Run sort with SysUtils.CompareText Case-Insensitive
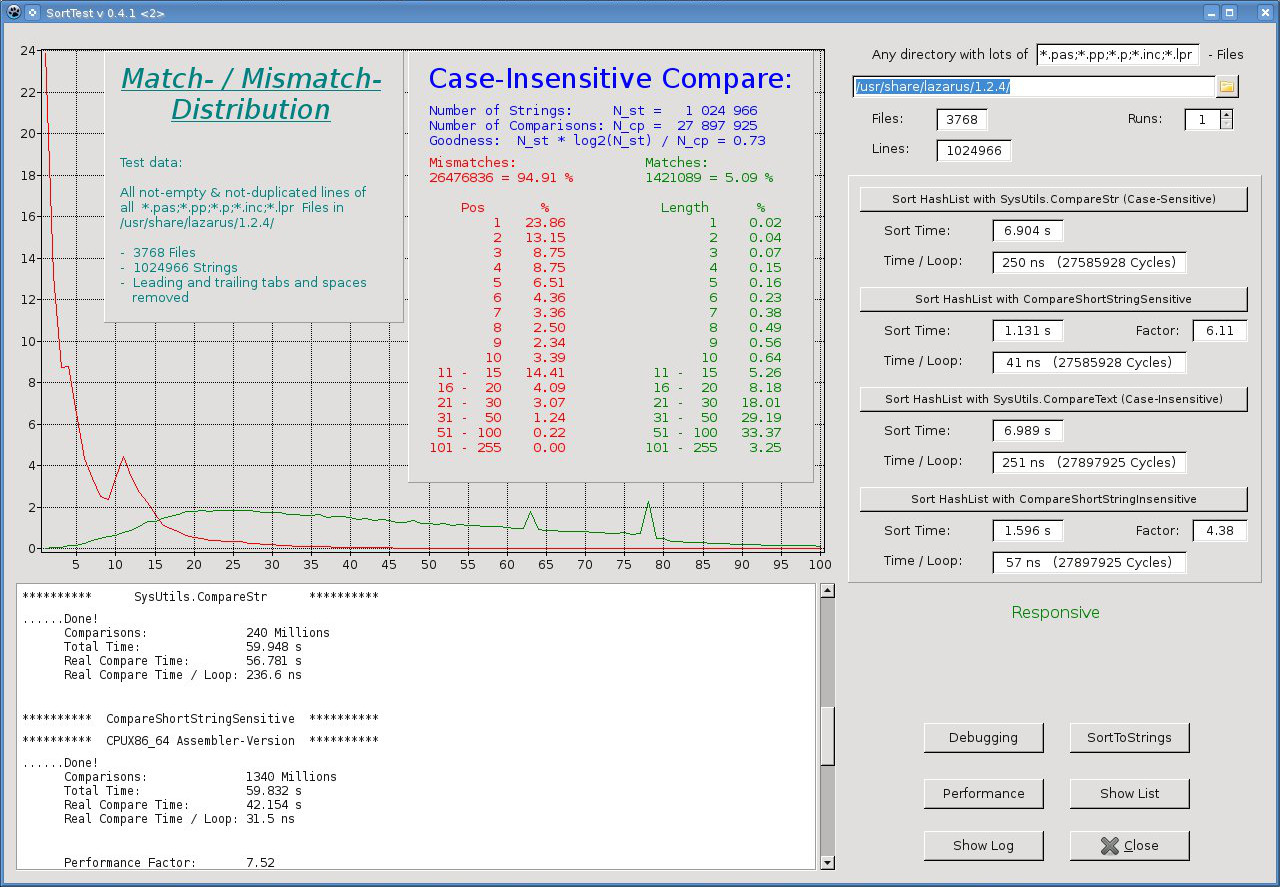This screenshot has width=1280, height=887. [1053, 399]
